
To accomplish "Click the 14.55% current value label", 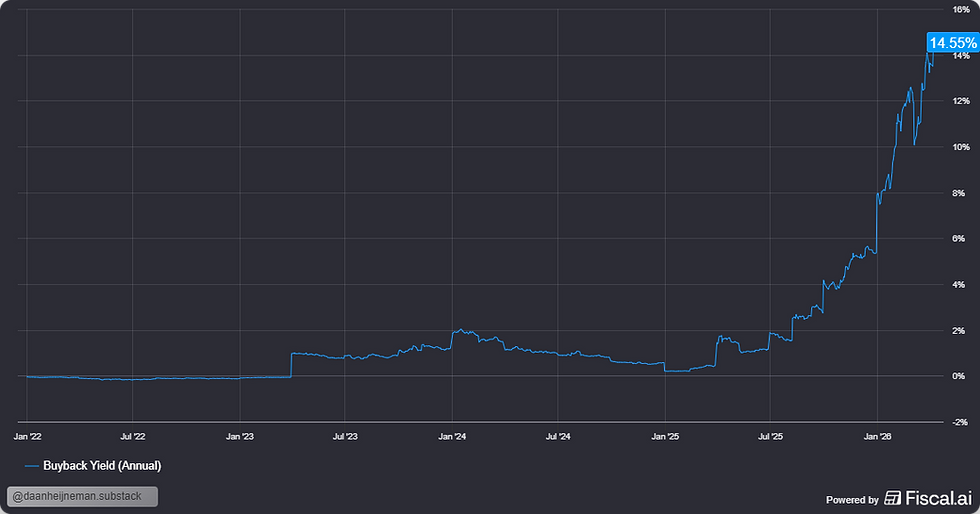I will [x=952, y=43].
